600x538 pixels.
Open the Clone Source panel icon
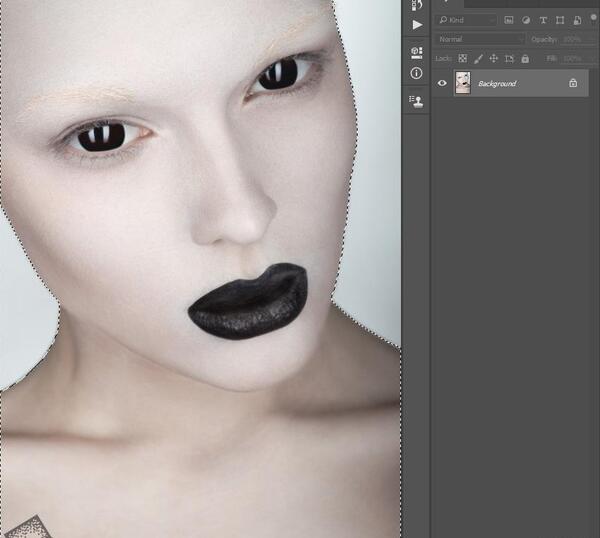click(416, 101)
